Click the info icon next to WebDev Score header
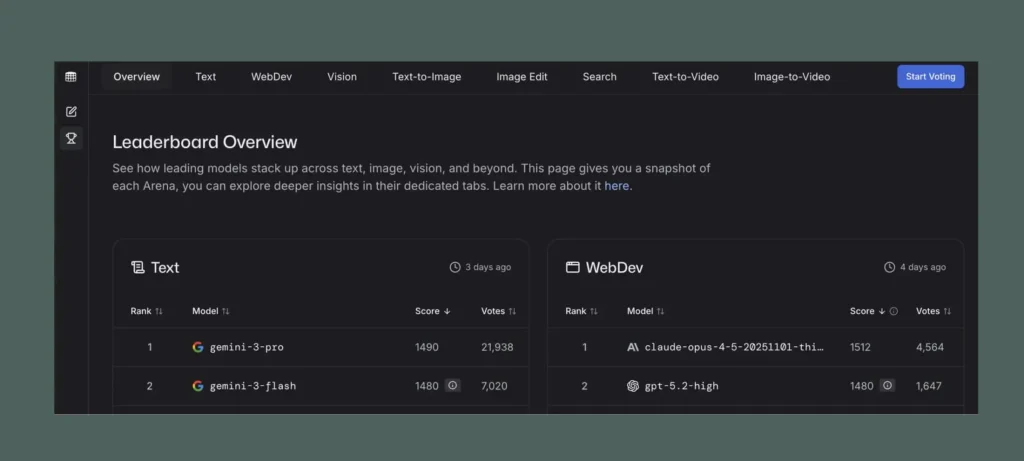This screenshot has width=1024, height=461. 893,311
